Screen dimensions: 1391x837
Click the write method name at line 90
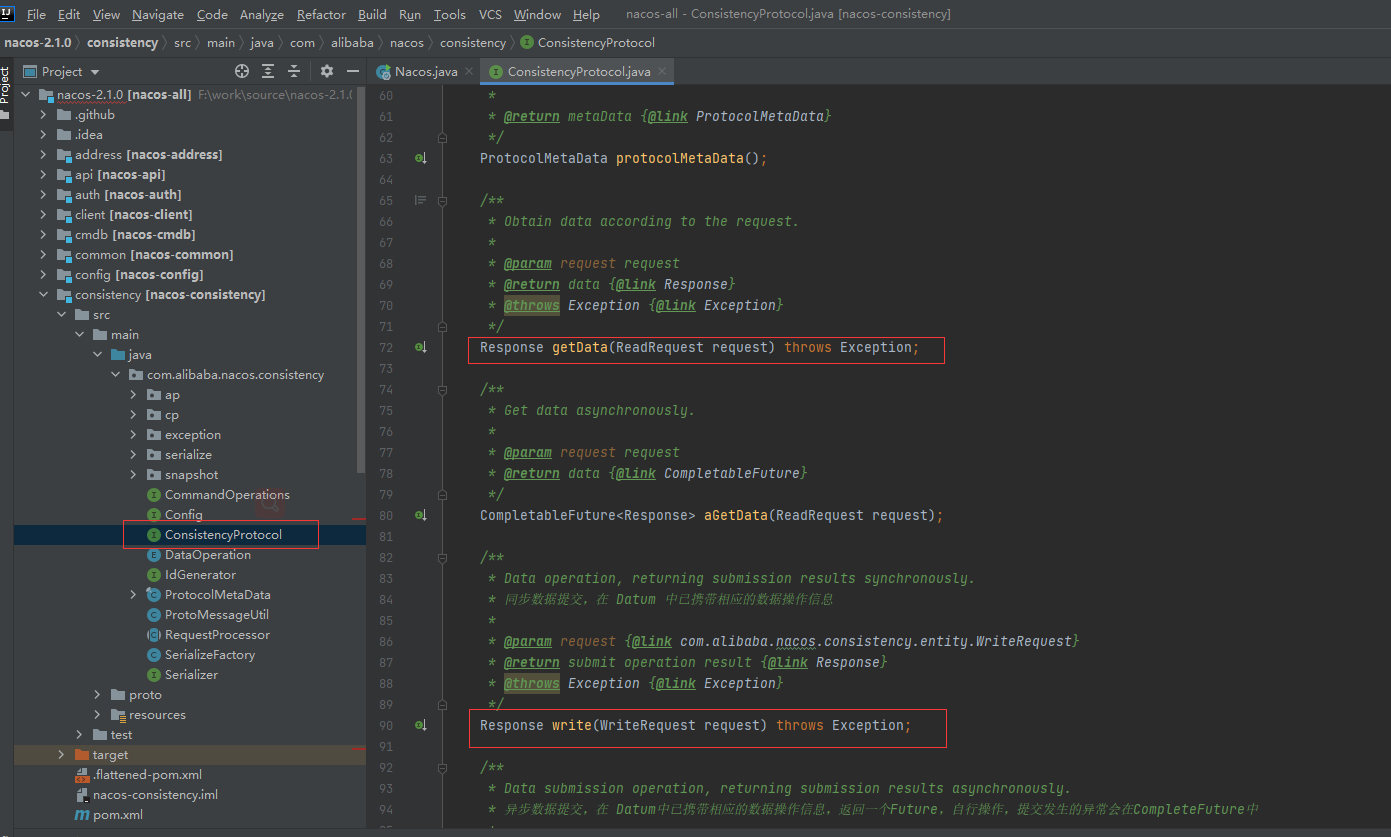point(572,725)
